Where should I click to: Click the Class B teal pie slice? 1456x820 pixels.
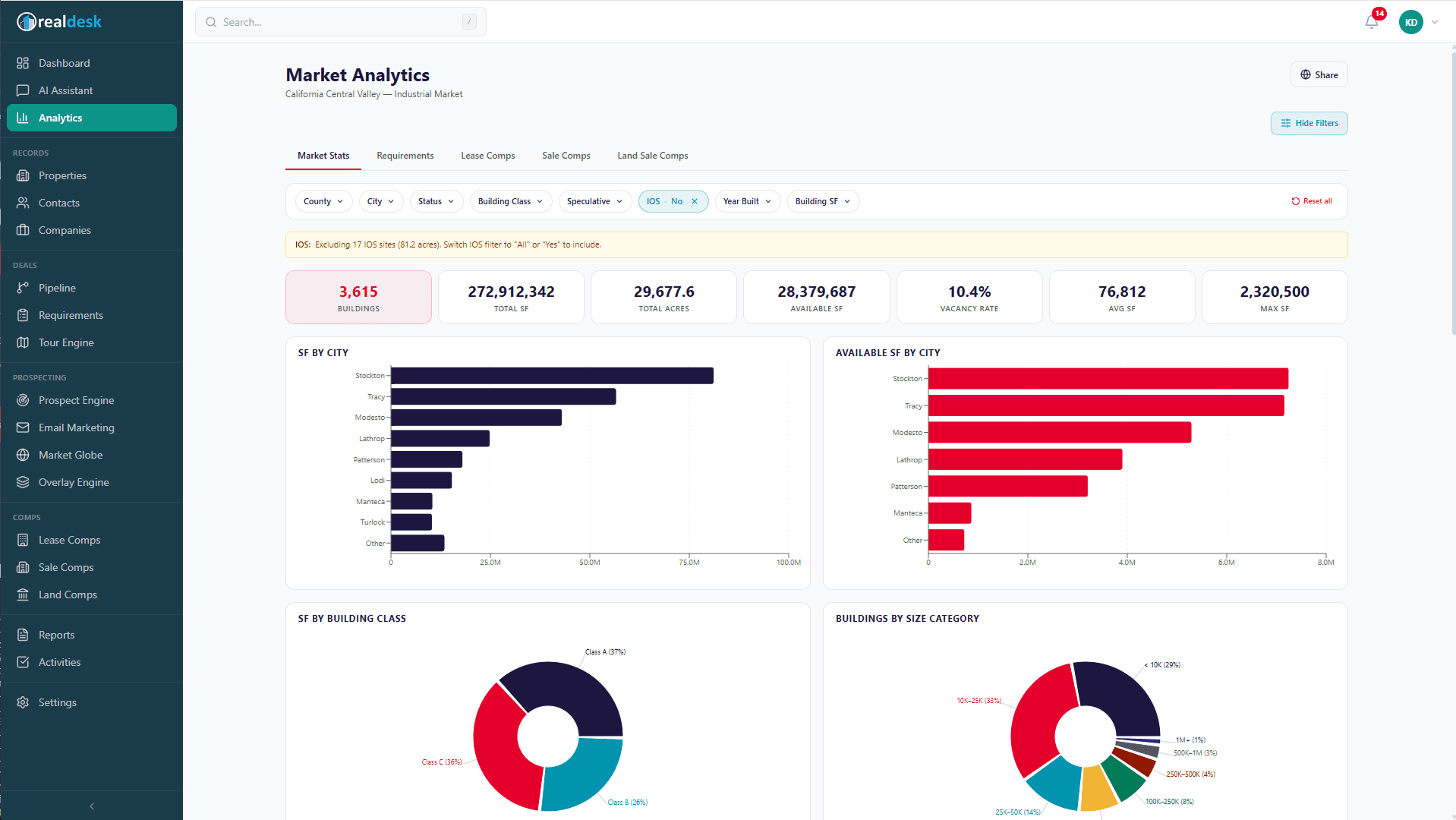(x=585, y=778)
